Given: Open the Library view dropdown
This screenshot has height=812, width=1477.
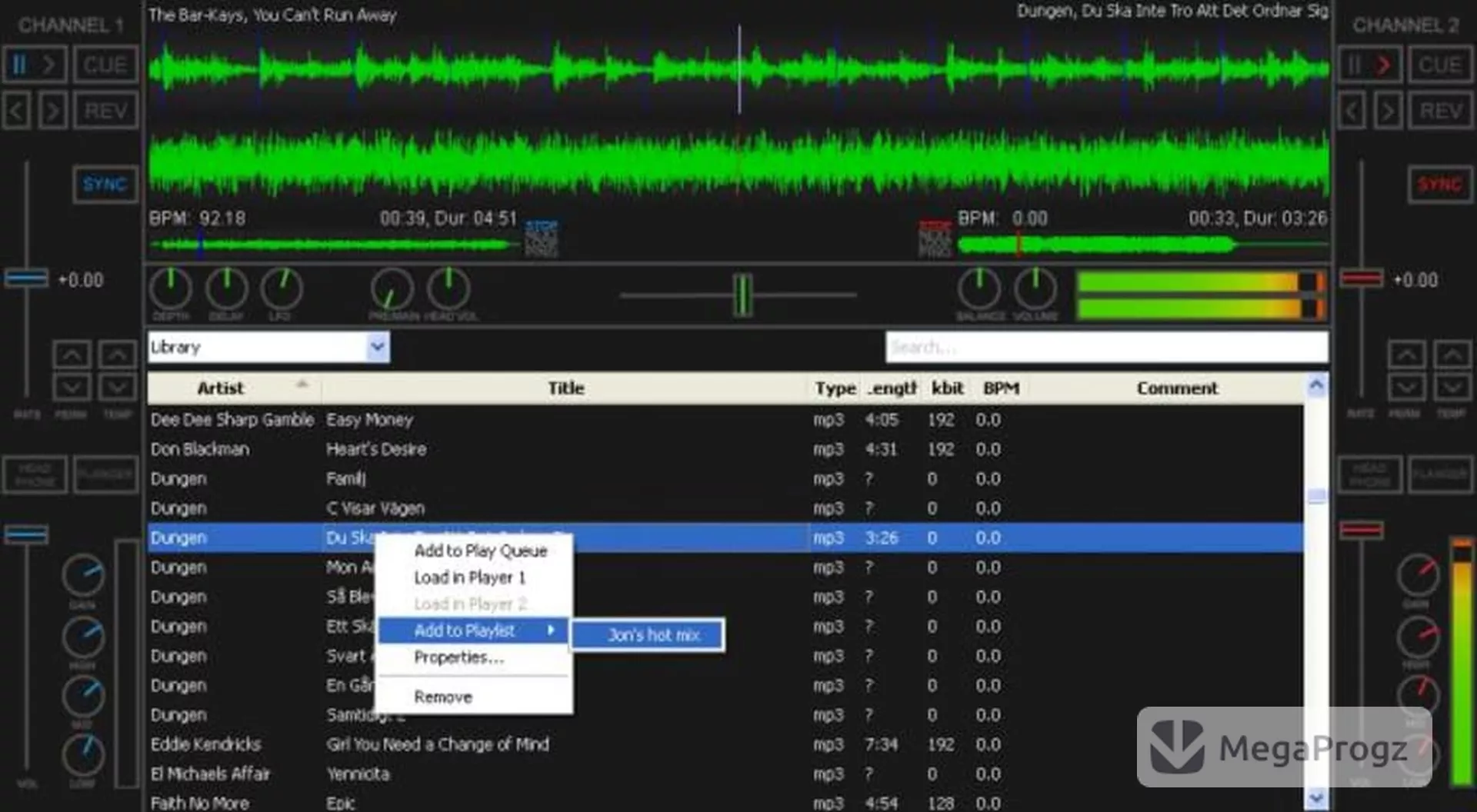Looking at the screenshot, I should point(377,347).
